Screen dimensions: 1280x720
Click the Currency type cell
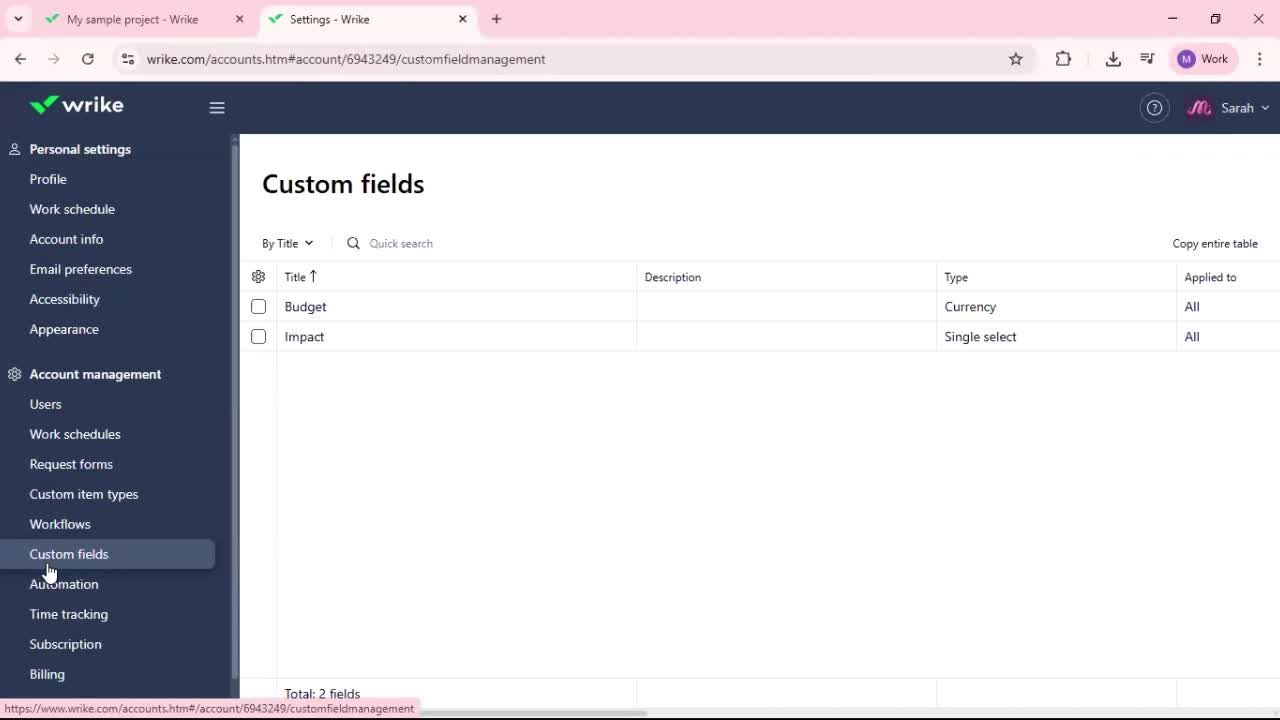tap(970, 307)
